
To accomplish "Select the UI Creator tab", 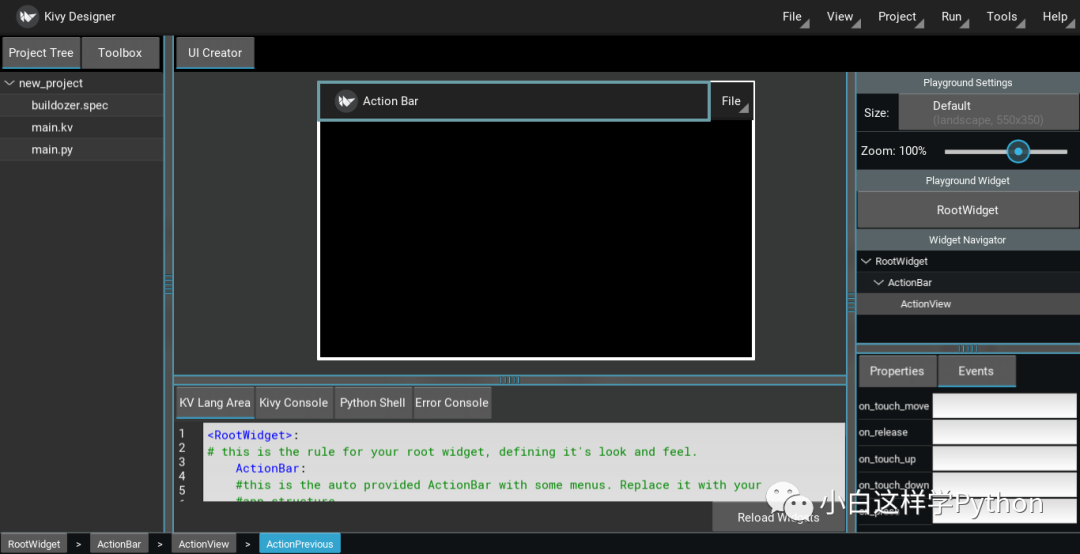I will 215,53.
